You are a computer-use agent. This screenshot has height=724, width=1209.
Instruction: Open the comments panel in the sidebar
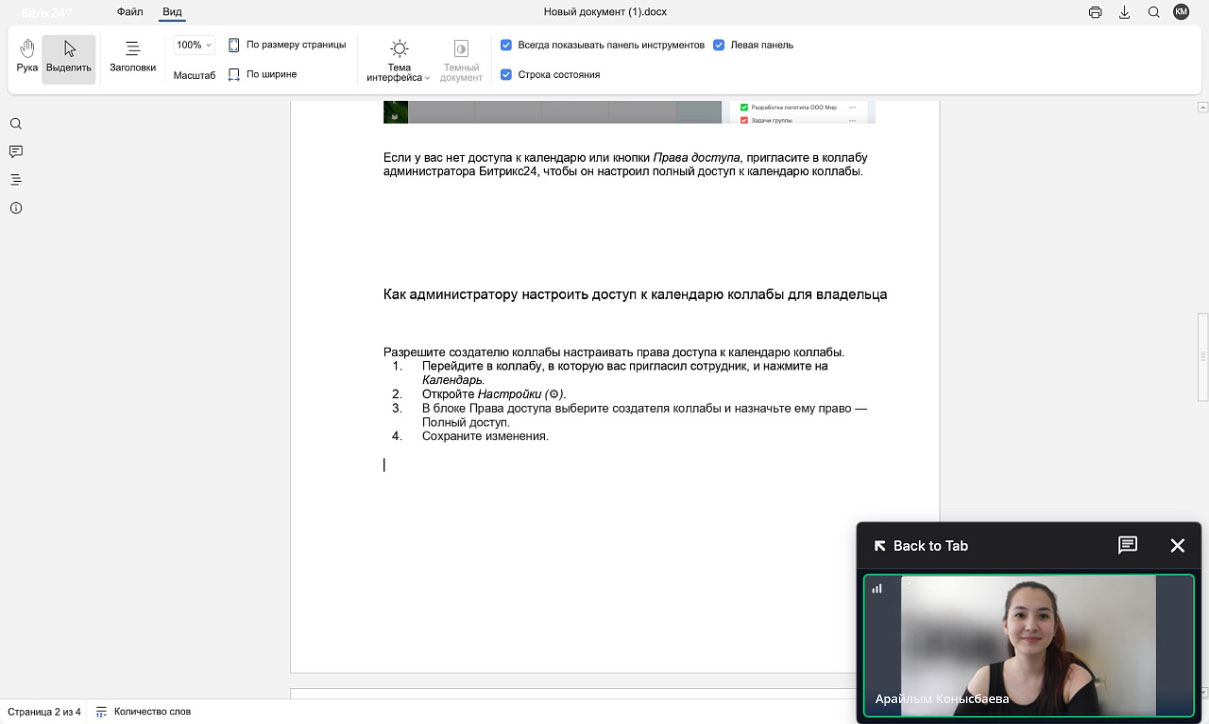[16, 152]
